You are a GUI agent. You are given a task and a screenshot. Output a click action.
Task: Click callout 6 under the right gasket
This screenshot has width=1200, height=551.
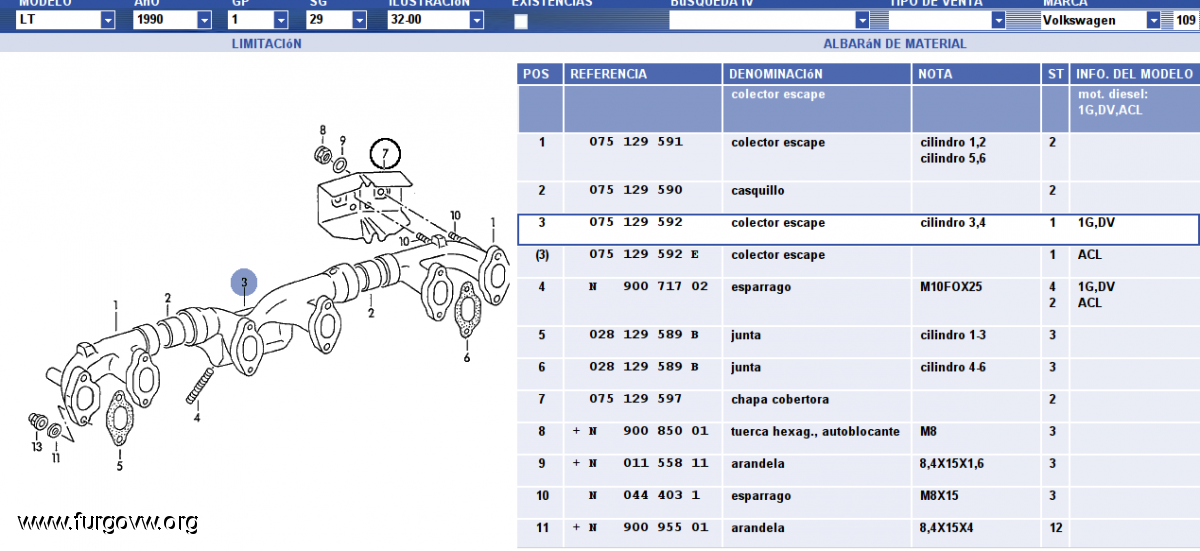466,357
